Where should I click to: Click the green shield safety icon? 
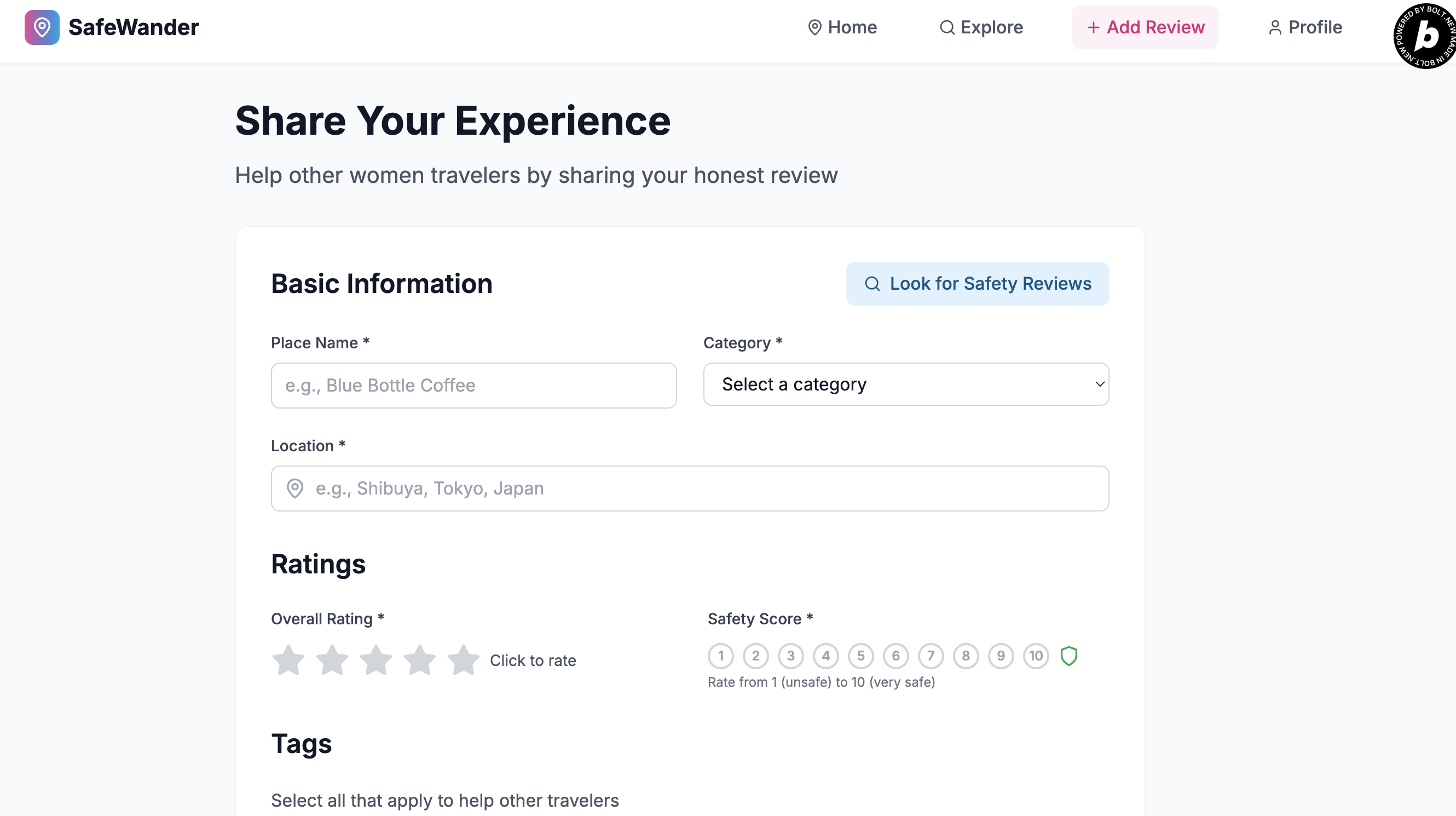(1068, 656)
